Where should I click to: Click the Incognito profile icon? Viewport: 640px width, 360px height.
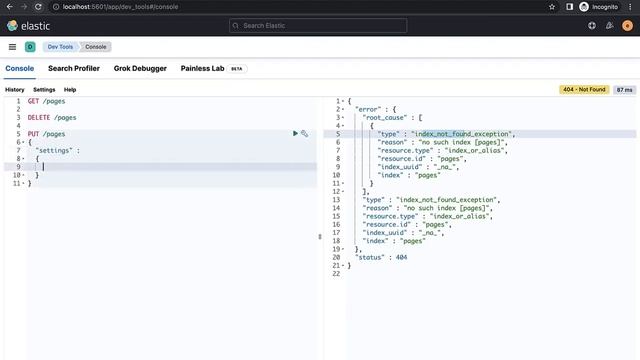click(x=584, y=7)
